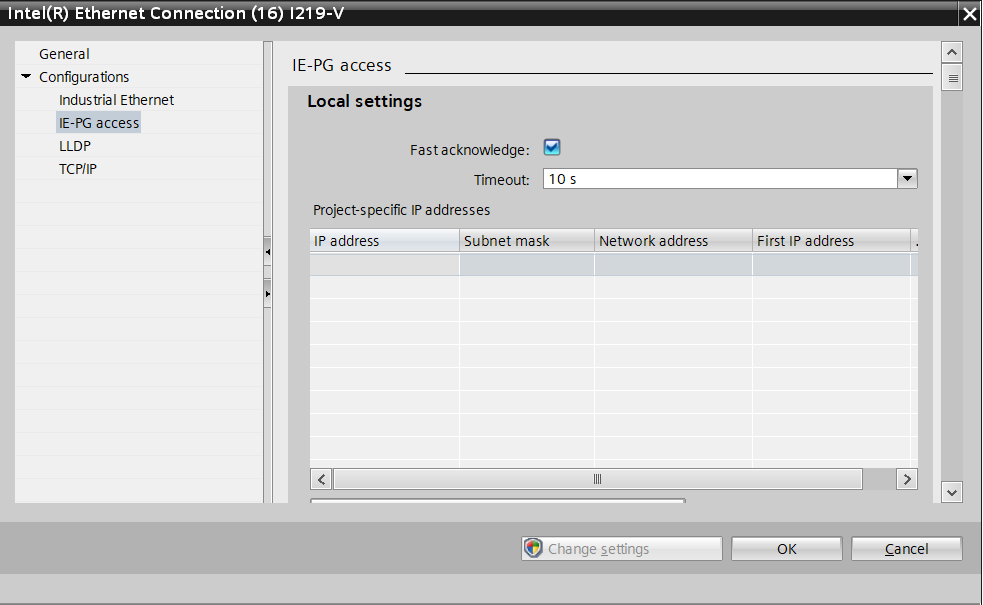Image resolution: width=983 pixels, height=605 pixels.
Task: Select the first empty IP address cell
Action: click(x=384, y=265)
